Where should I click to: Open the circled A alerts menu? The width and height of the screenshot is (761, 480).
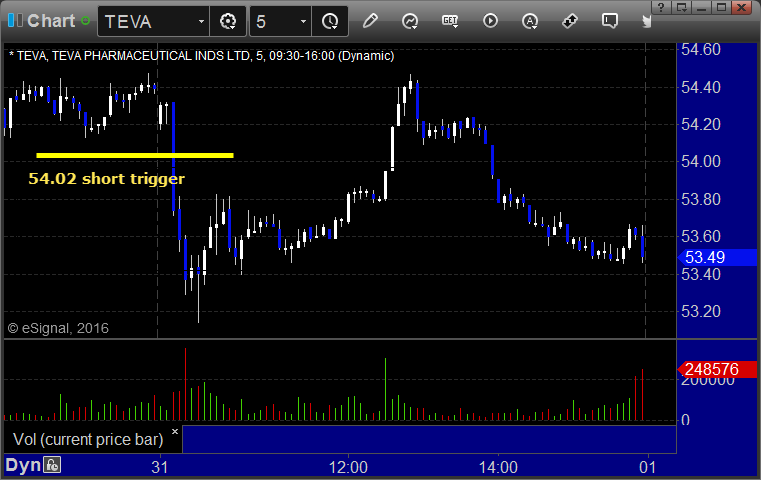[x=530, y=21]
